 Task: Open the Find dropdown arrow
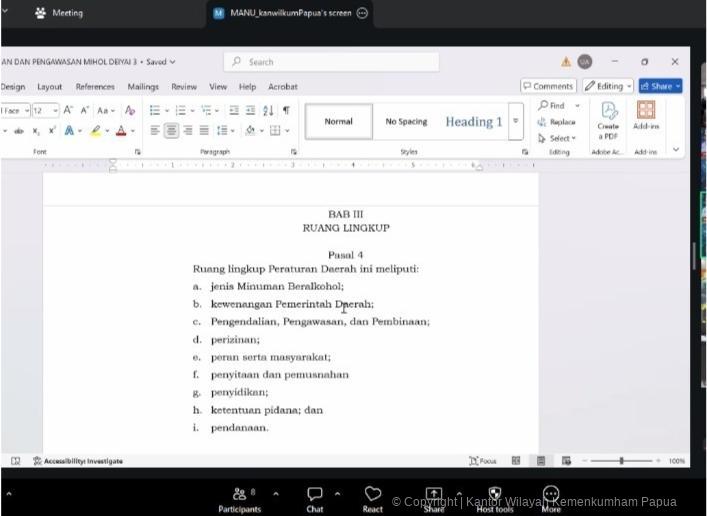(577, 106)
